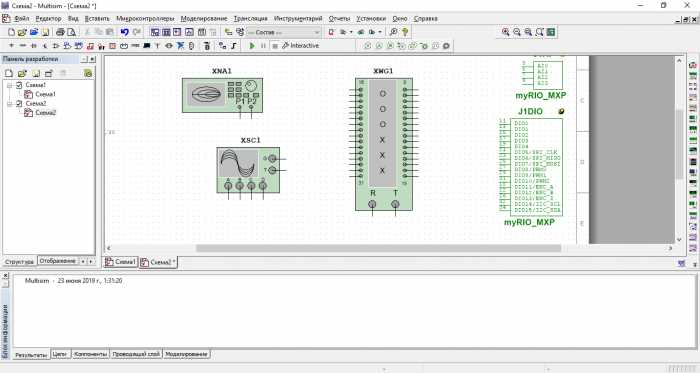
Task: Open the Редактор menu
Action: click(x=48, y=19)
